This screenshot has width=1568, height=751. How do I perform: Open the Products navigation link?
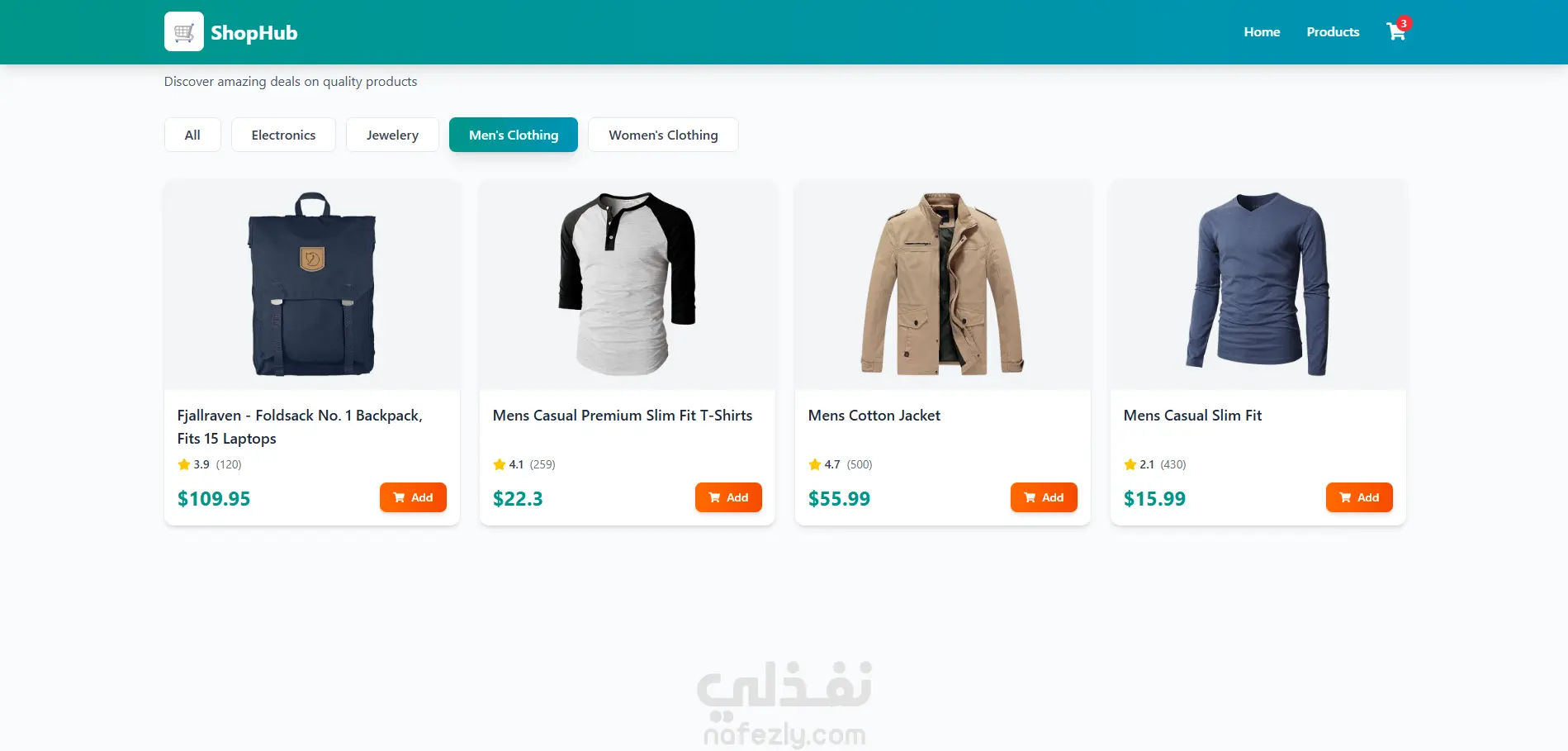pos(1333,31)
